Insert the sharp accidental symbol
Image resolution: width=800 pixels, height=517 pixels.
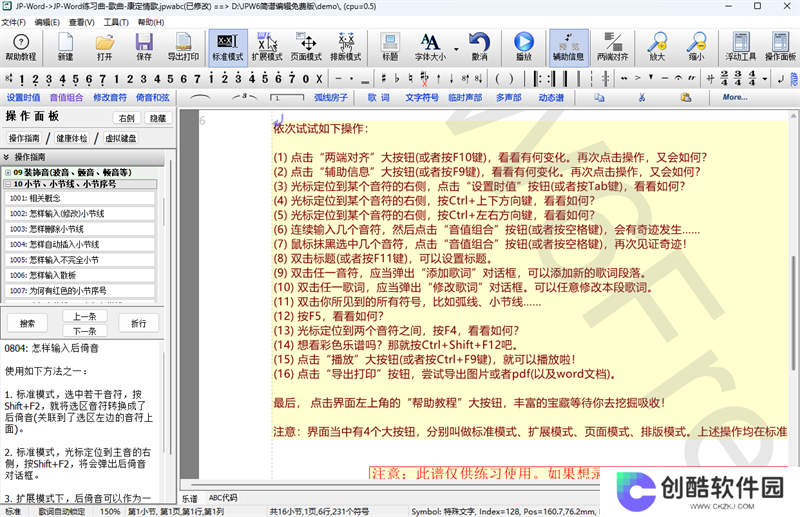click(x=384, y=79)
